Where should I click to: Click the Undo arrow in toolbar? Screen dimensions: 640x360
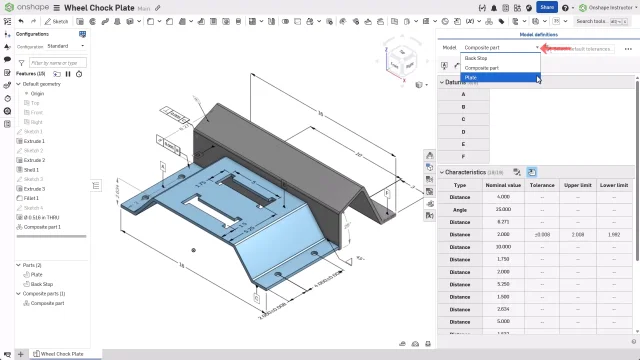click(21, 21)
